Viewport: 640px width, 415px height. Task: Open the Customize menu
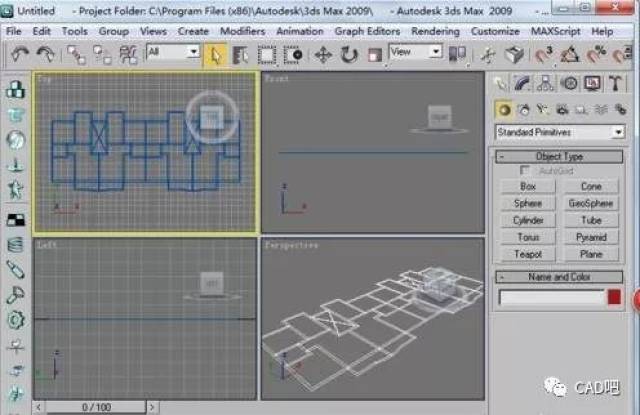click(495, 31)
